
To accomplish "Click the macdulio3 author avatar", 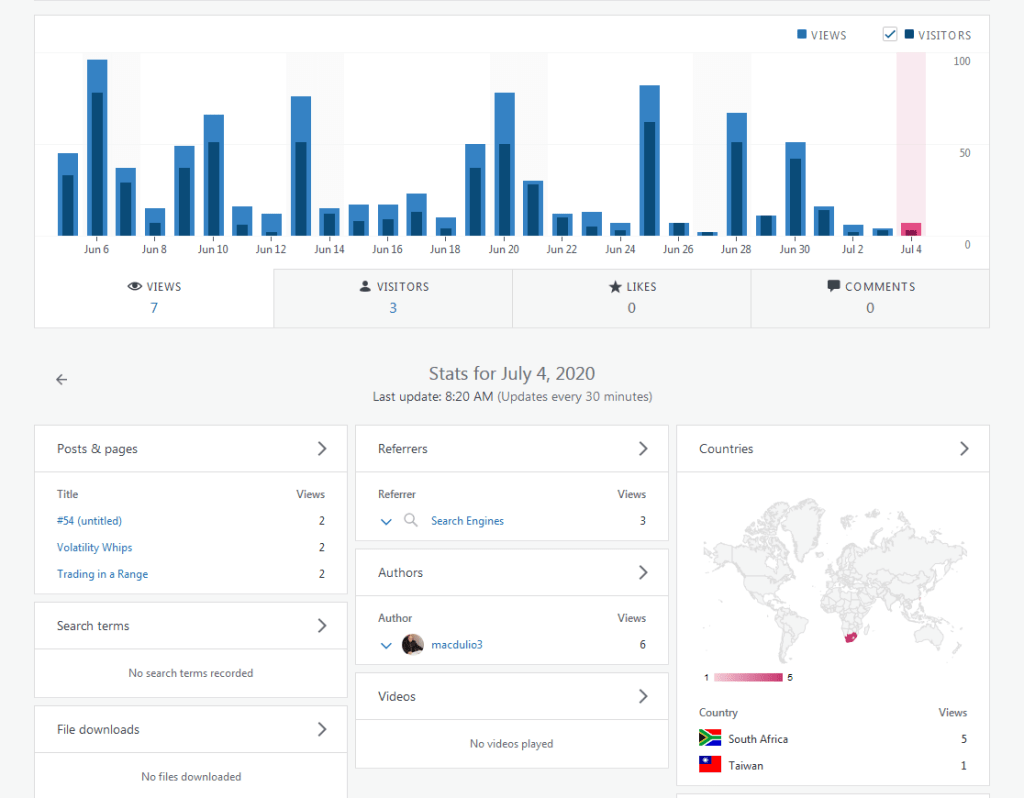I will [x=413, y=645].
